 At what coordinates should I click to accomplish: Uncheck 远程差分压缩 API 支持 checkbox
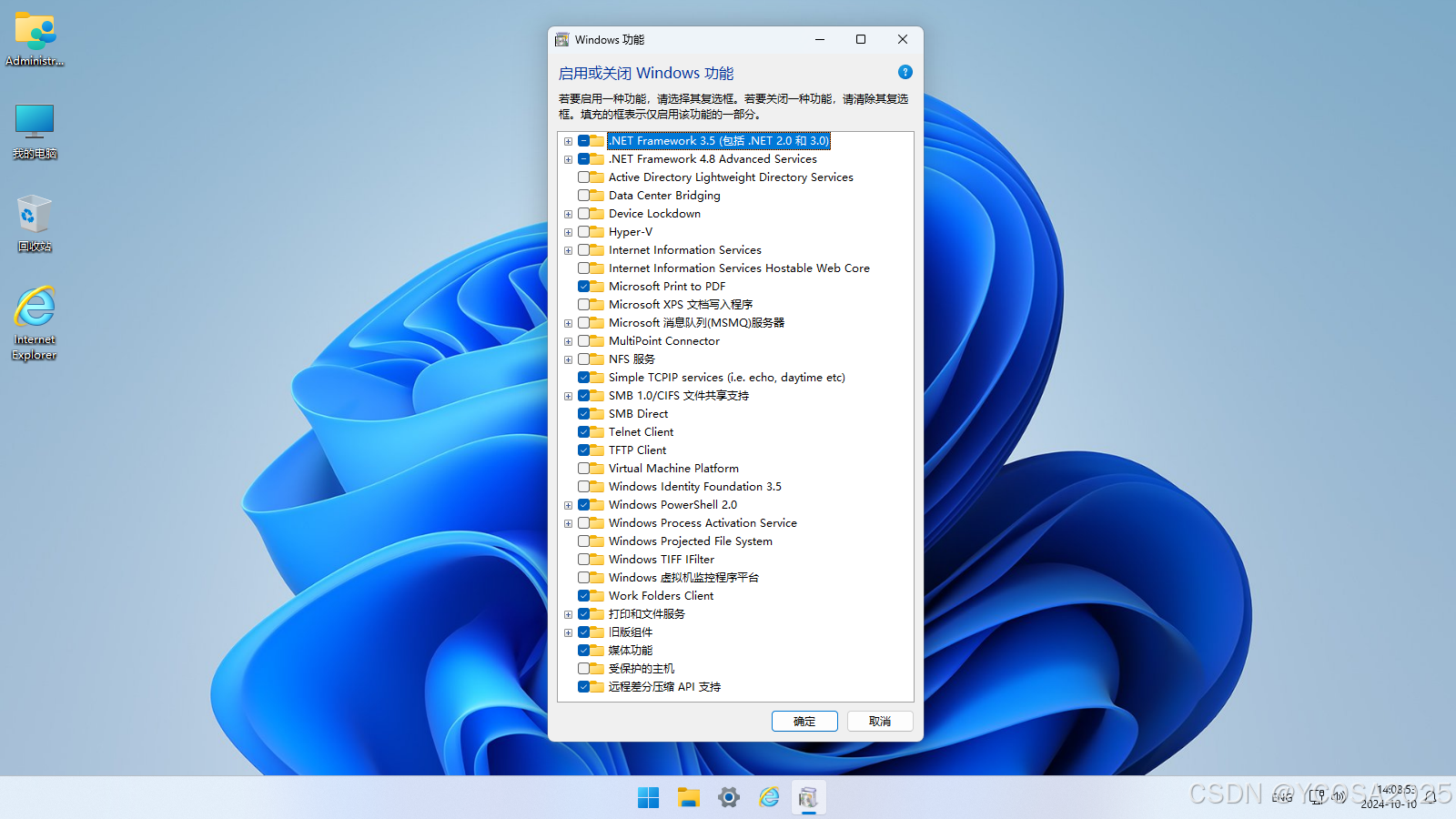(583, 687)
